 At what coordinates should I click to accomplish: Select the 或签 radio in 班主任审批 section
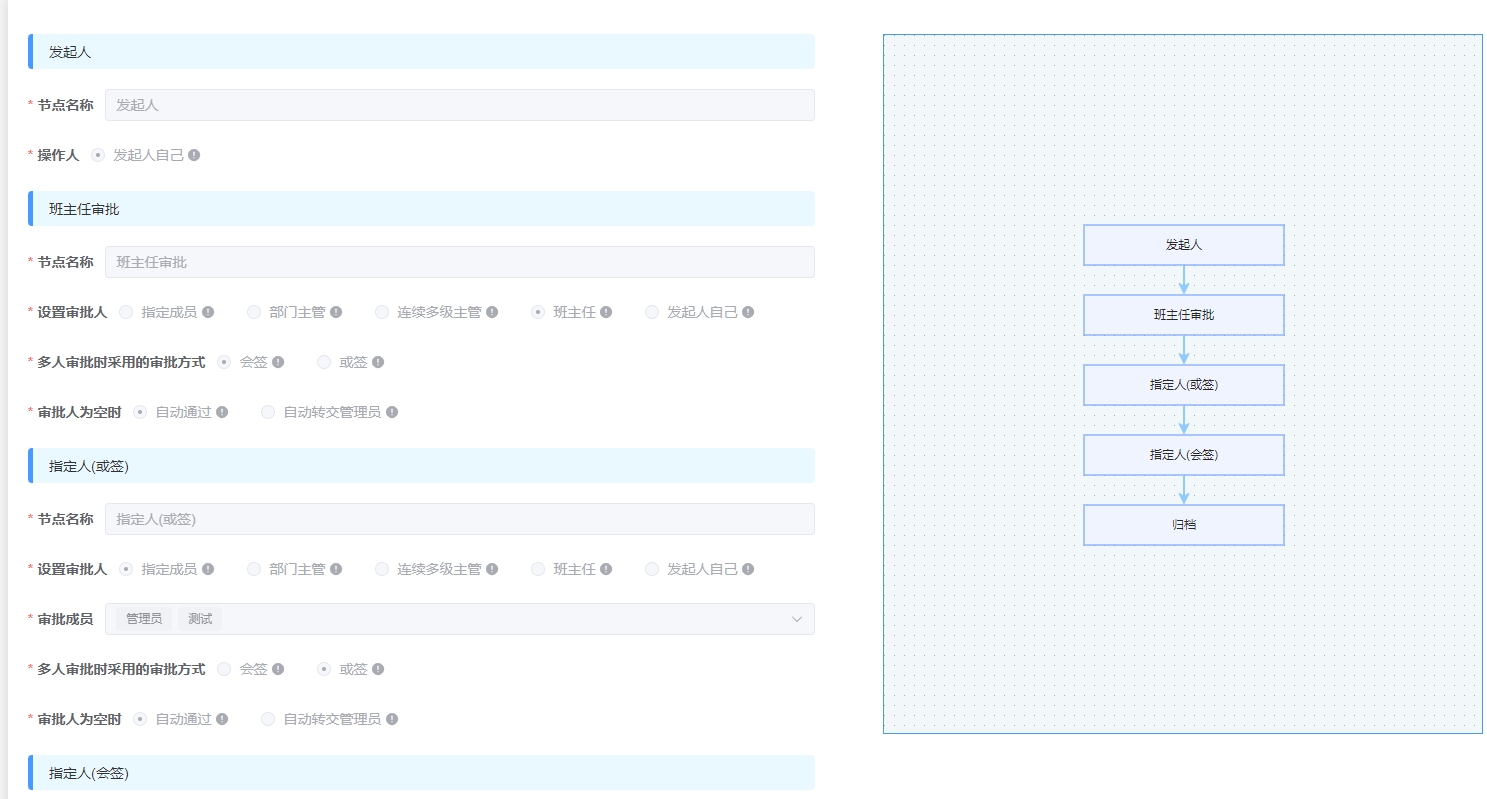pyautogui.click(x=322, y=362)
